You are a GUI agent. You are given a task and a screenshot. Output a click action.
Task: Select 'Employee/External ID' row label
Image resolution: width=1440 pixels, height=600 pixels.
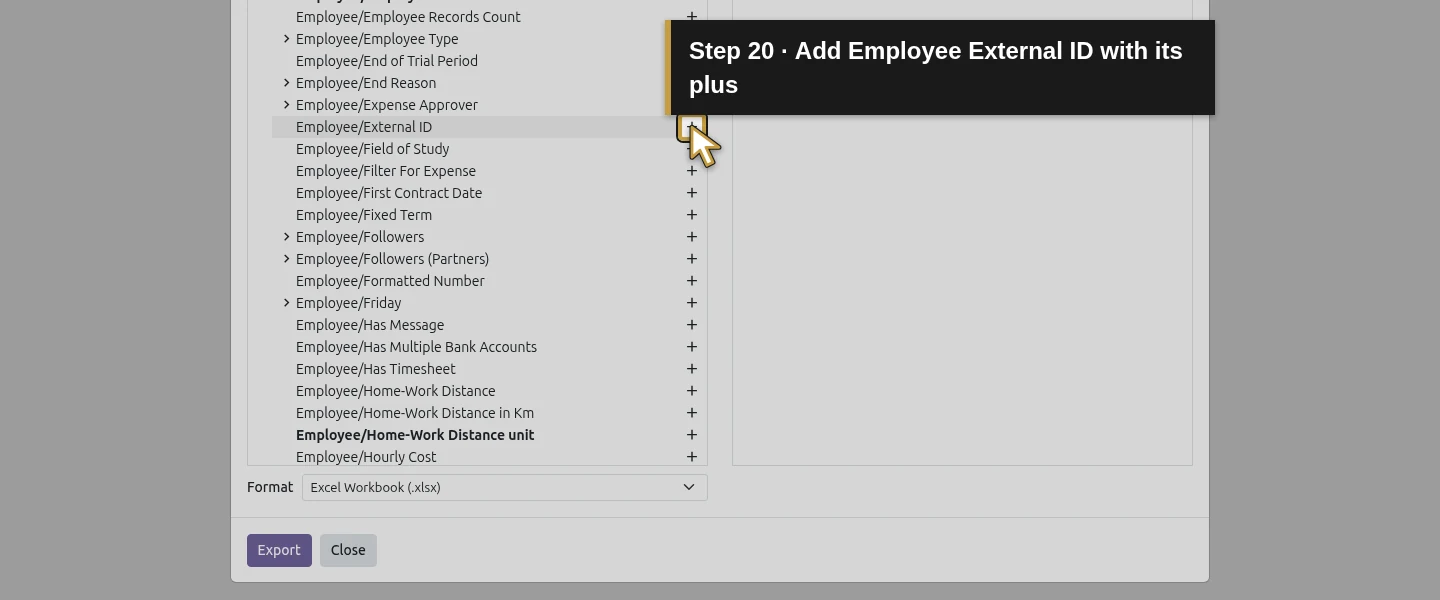click(x=364, y=127)
